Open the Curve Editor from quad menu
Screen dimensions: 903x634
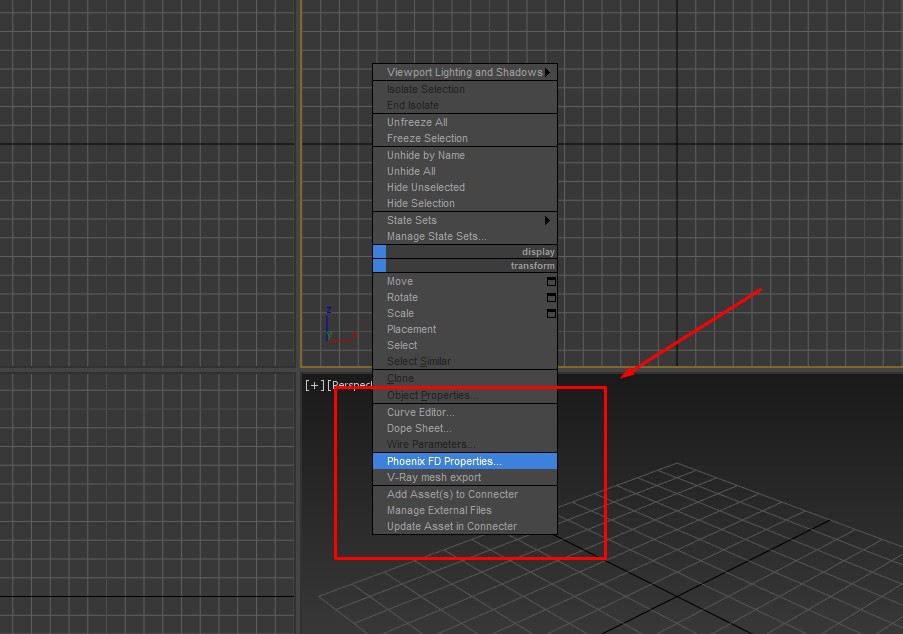(x=420, y=412)
